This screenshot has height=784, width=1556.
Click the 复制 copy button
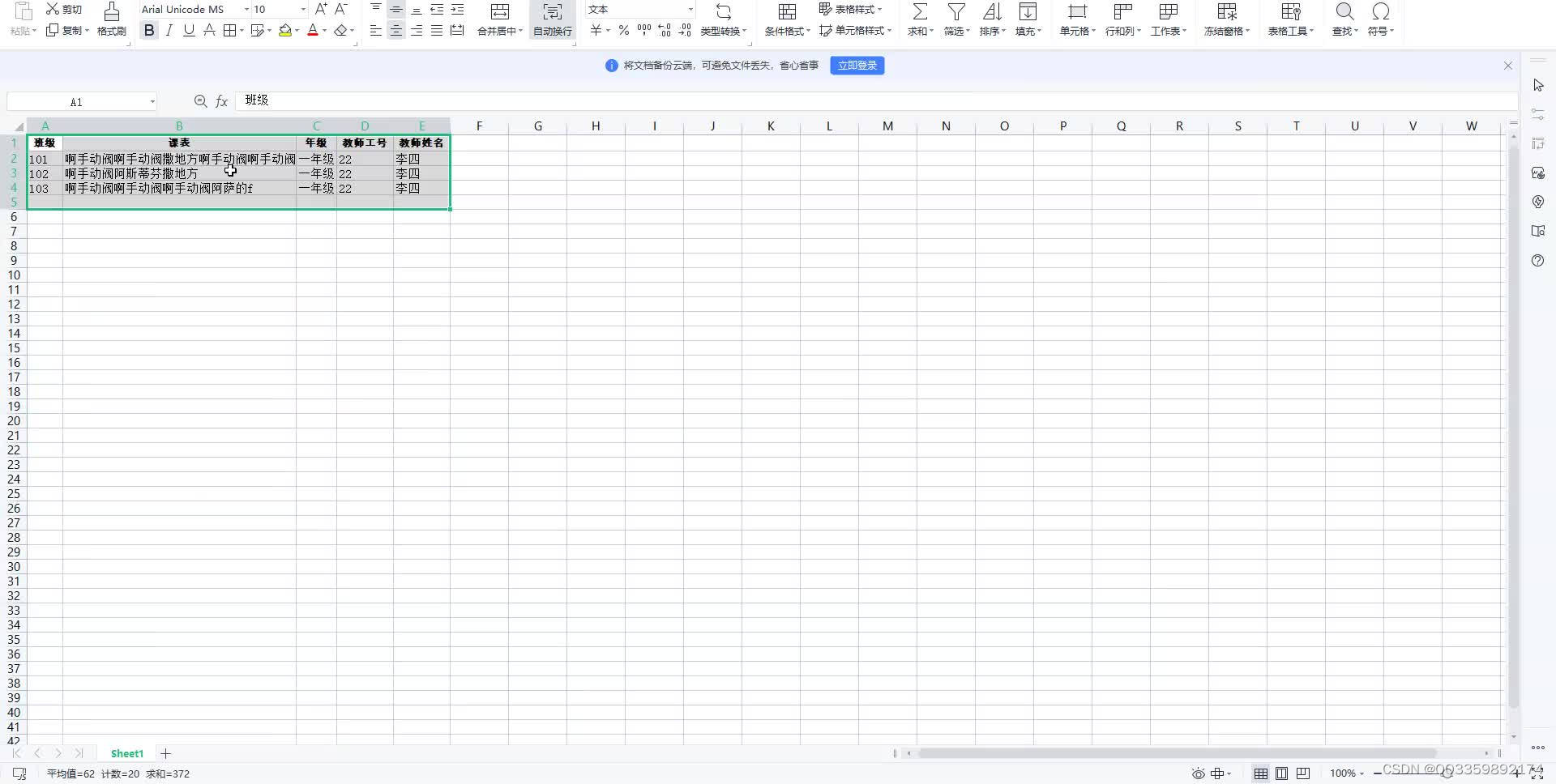click(66, 31)
